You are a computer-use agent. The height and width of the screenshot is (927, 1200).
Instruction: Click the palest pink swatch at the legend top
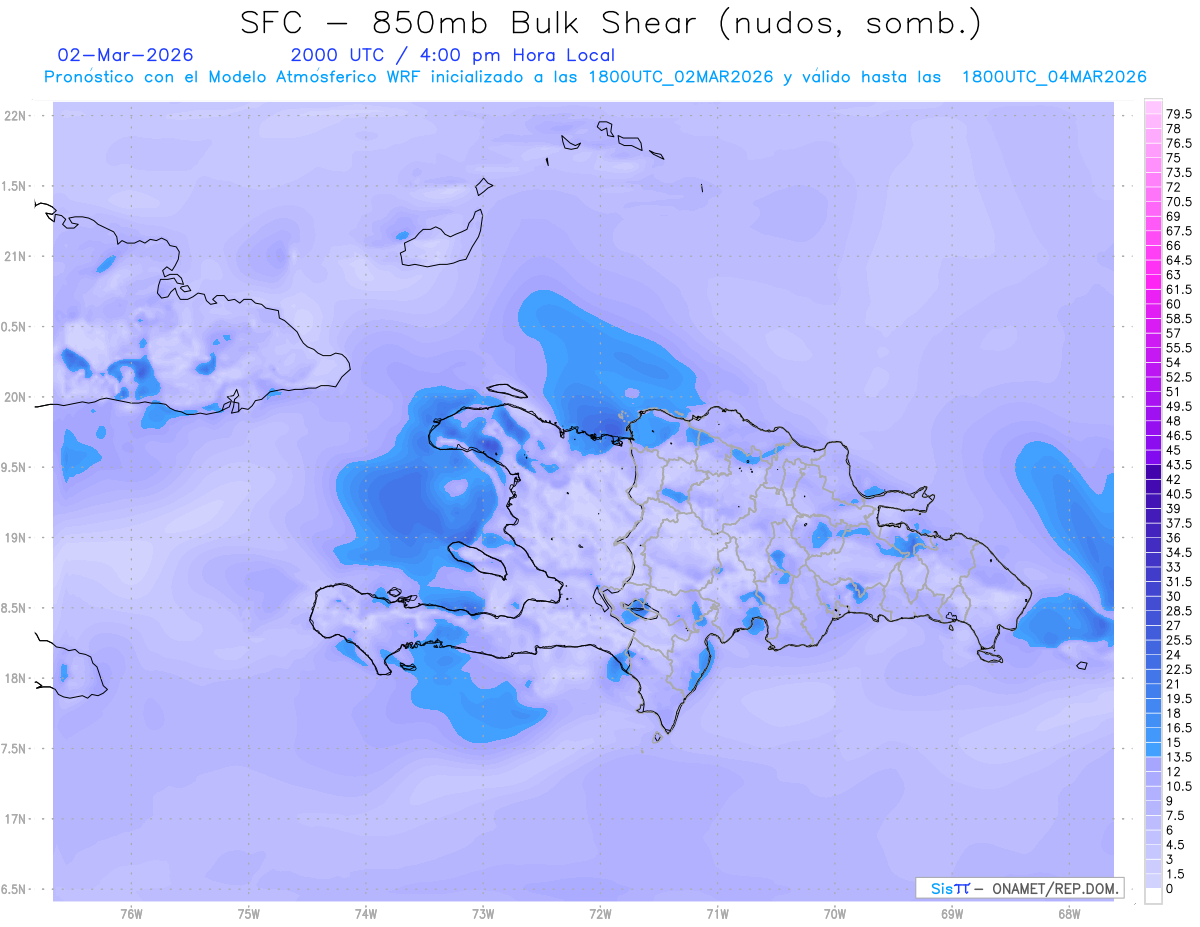click(x=1152, y=107)
